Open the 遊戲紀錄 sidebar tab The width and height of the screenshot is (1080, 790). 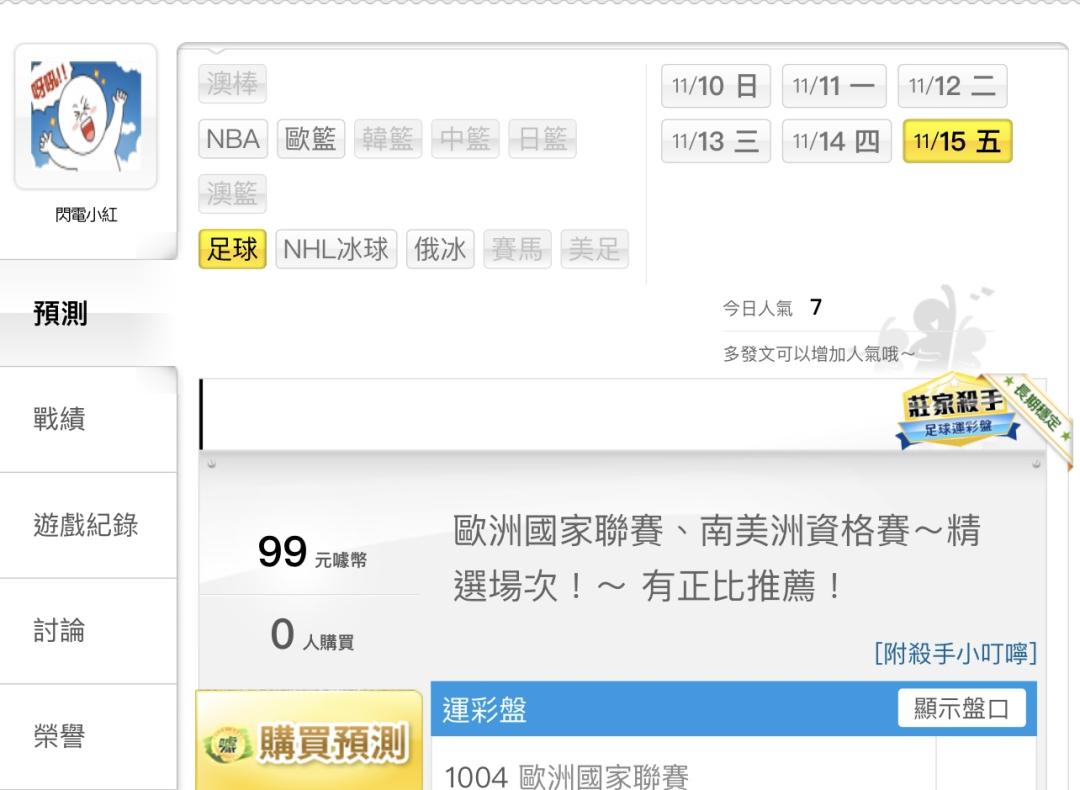coord(88,525)
